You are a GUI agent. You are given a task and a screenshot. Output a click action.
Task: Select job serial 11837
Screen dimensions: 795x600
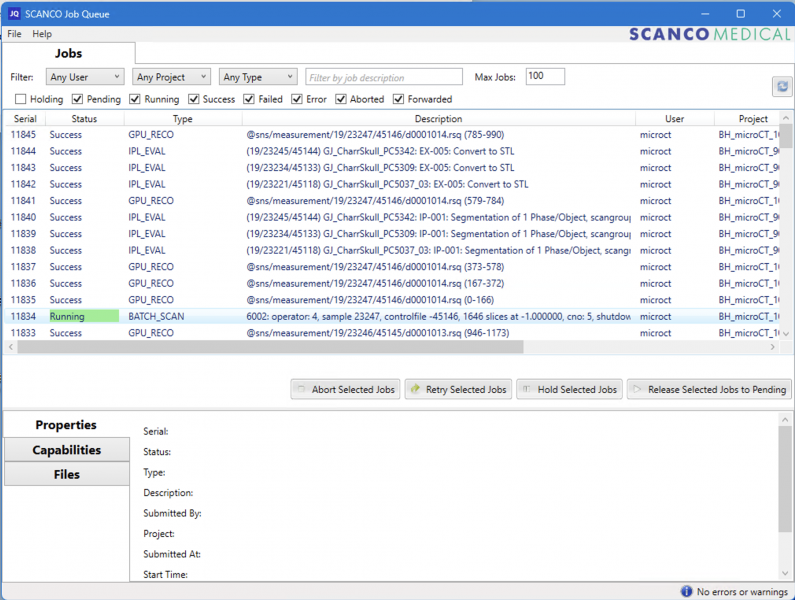tap(23, 267)
